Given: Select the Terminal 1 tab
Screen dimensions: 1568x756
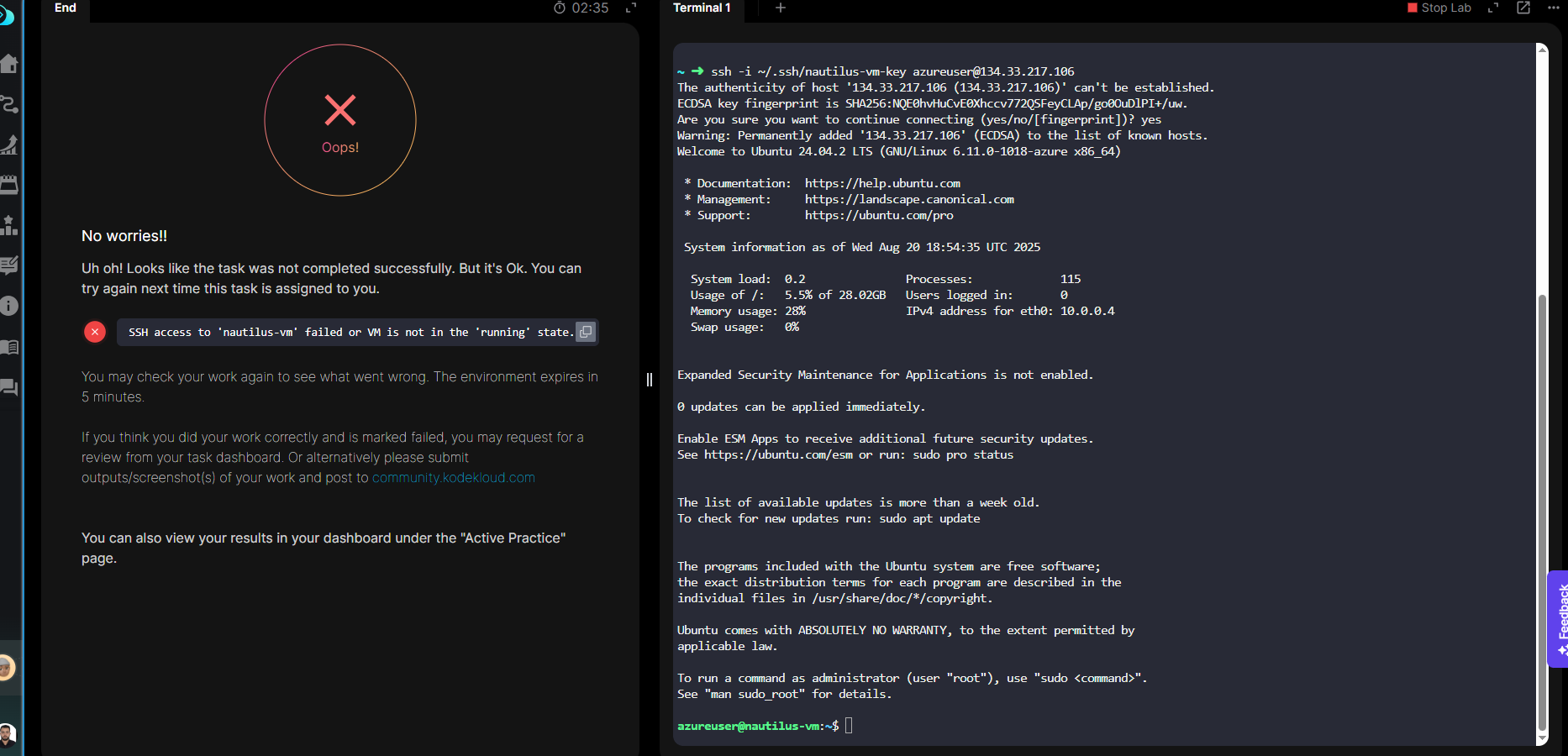Looking at the screenshot, I should point(702,8).
